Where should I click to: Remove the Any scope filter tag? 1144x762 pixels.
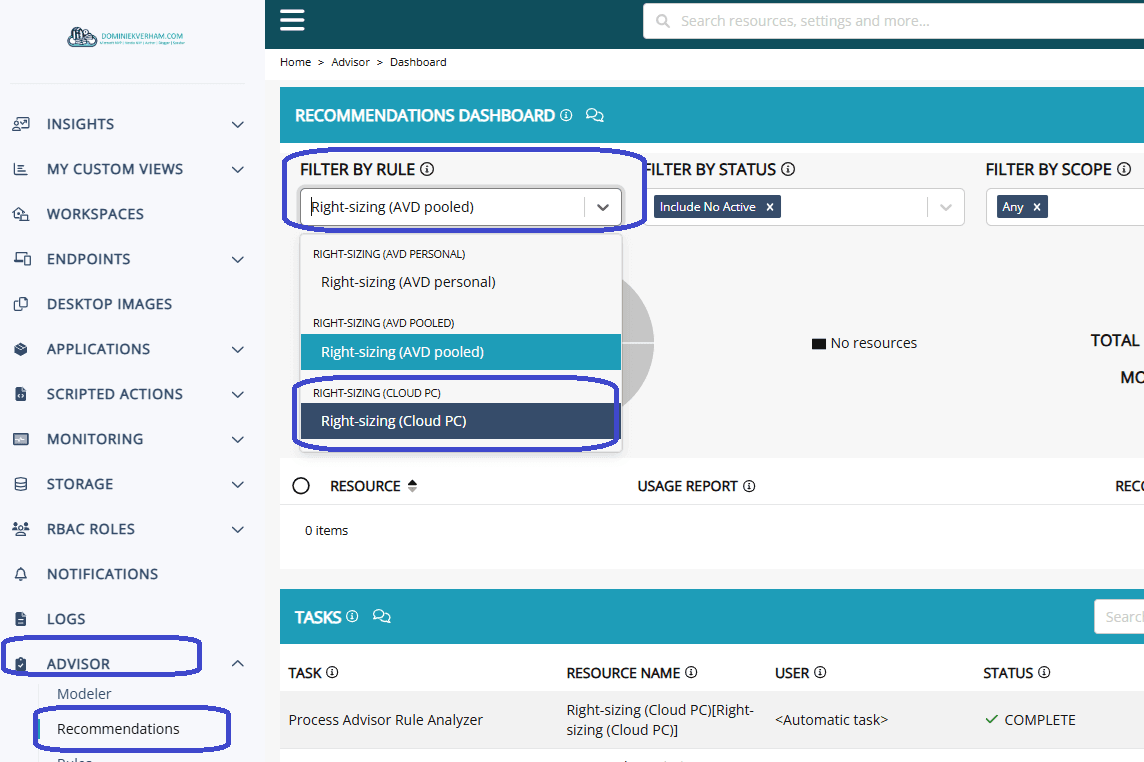[1037, 207]
